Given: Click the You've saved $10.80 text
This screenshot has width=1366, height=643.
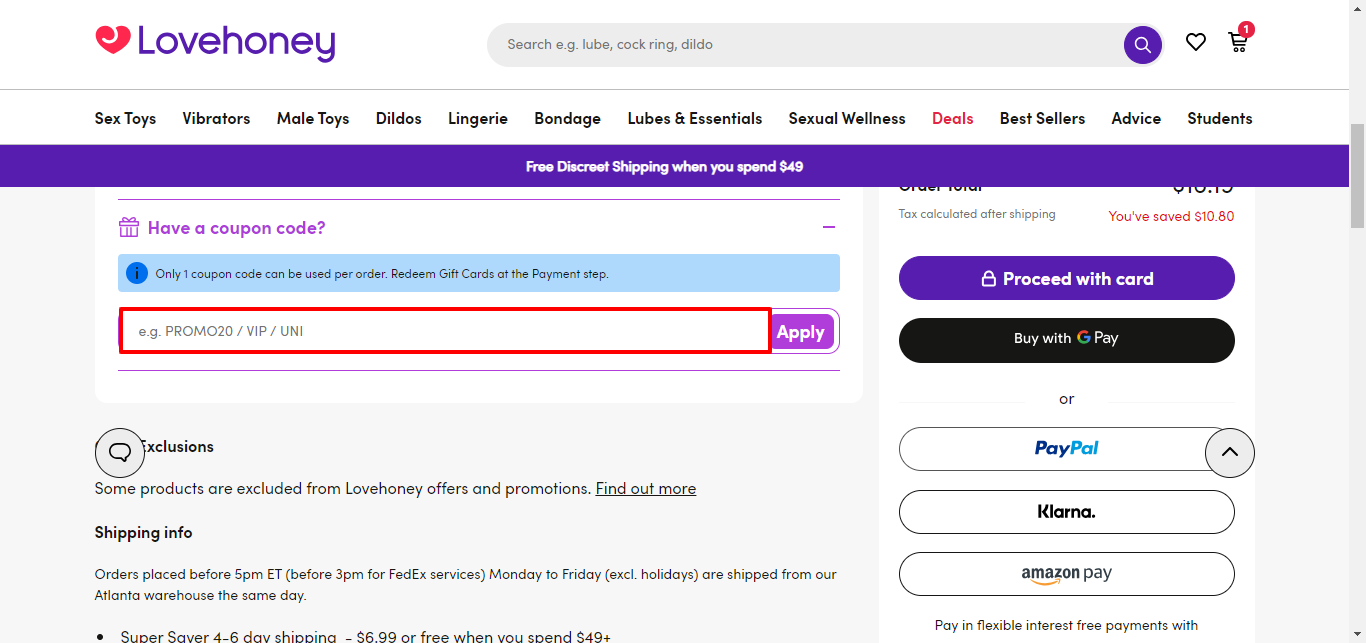Looking at the screenshot, I should (x=1171, y=216).
